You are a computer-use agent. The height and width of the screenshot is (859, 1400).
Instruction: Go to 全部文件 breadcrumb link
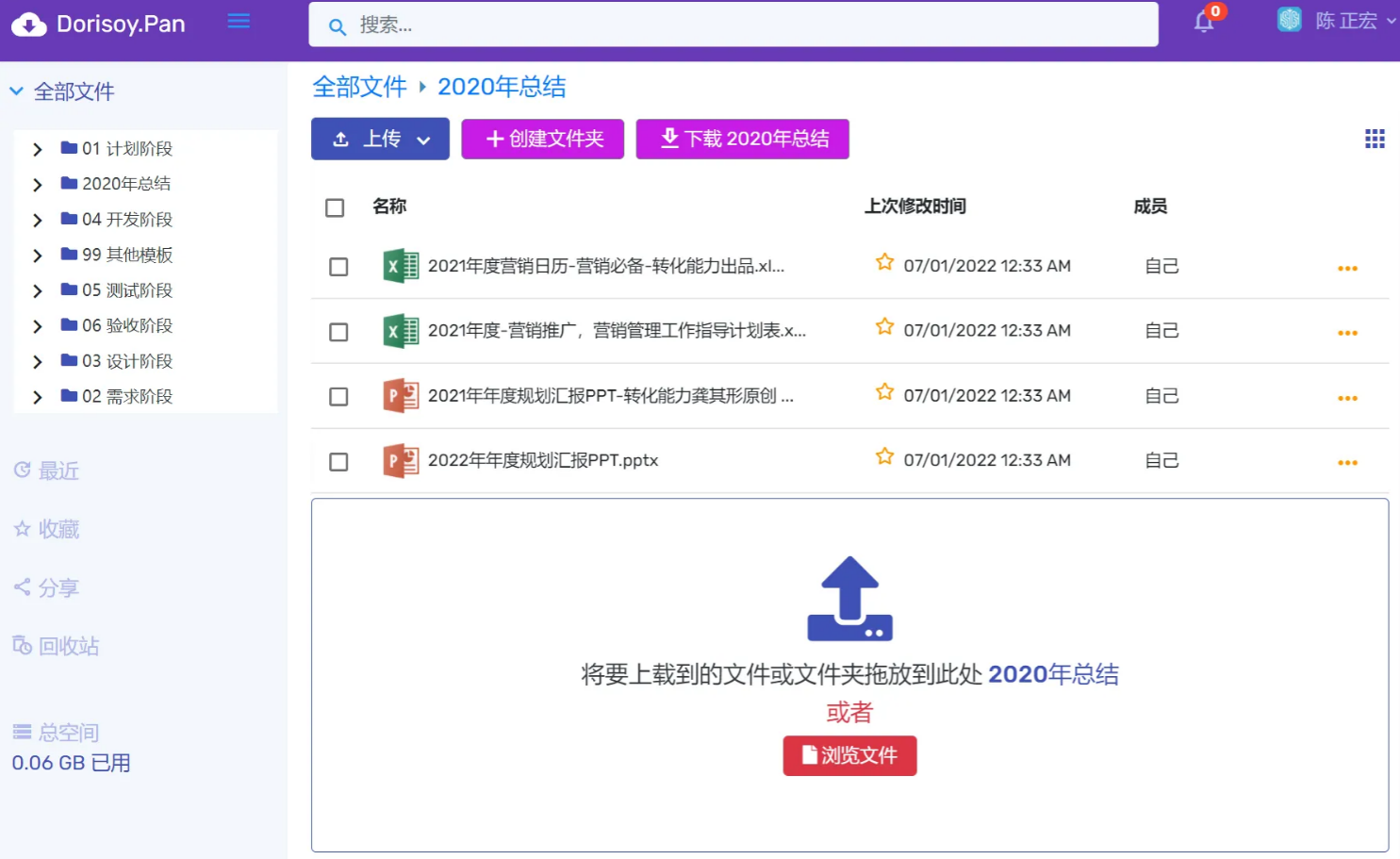(359, 87)
